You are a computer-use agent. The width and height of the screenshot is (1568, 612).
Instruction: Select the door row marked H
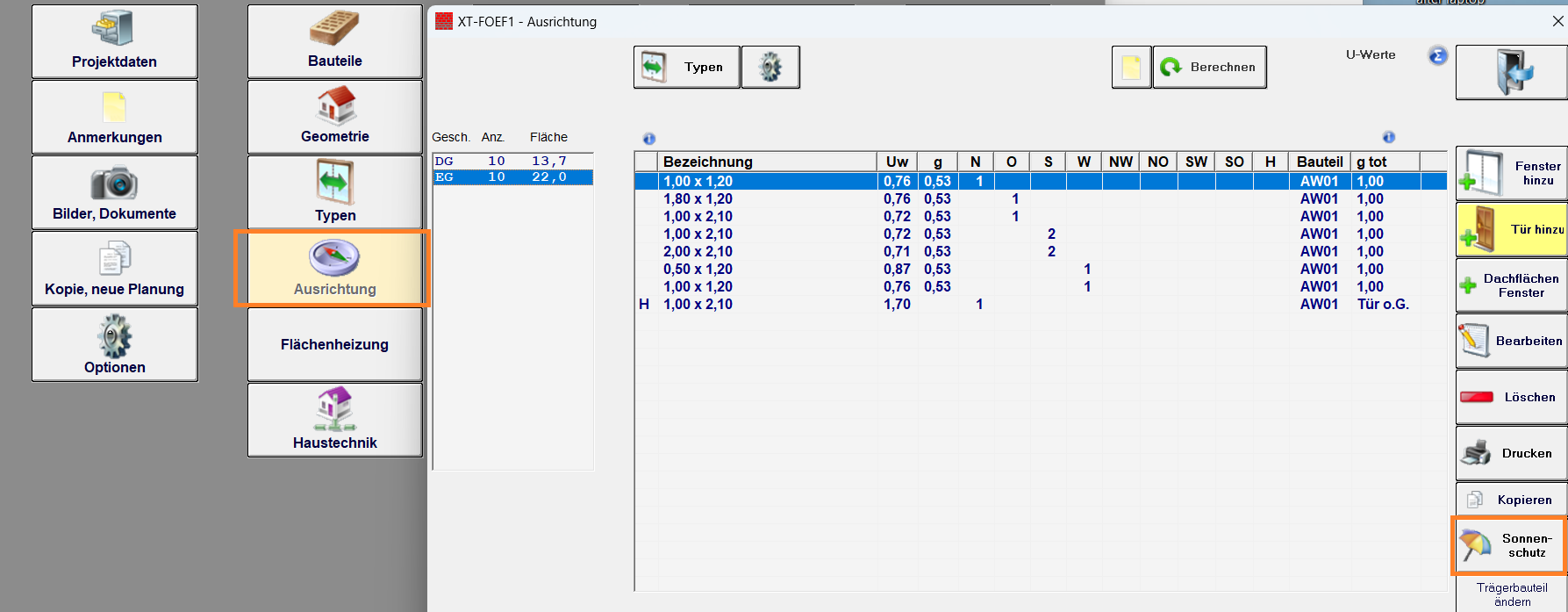click(x=698, y=305)
